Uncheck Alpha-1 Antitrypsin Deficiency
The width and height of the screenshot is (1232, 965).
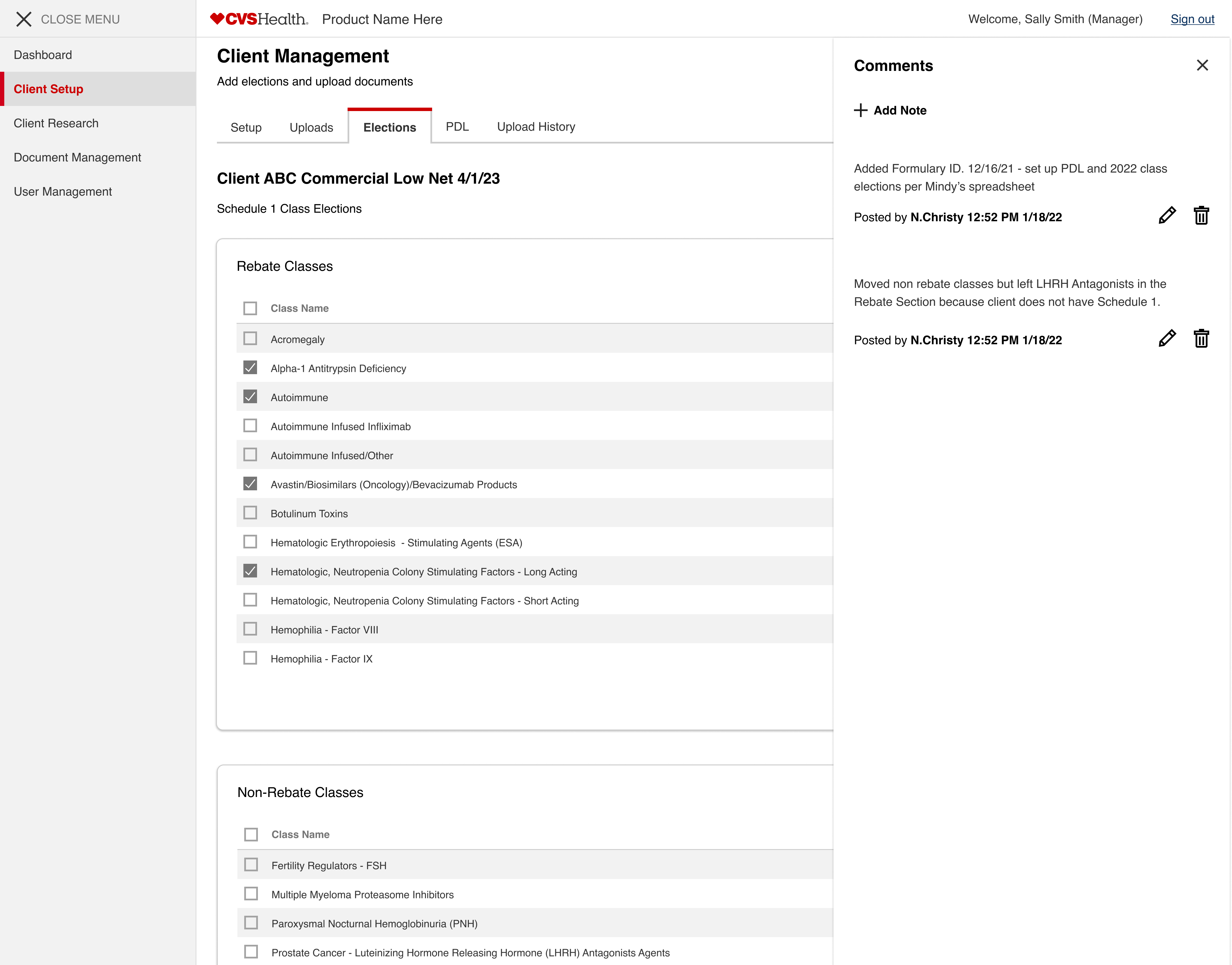click(250, 367)
